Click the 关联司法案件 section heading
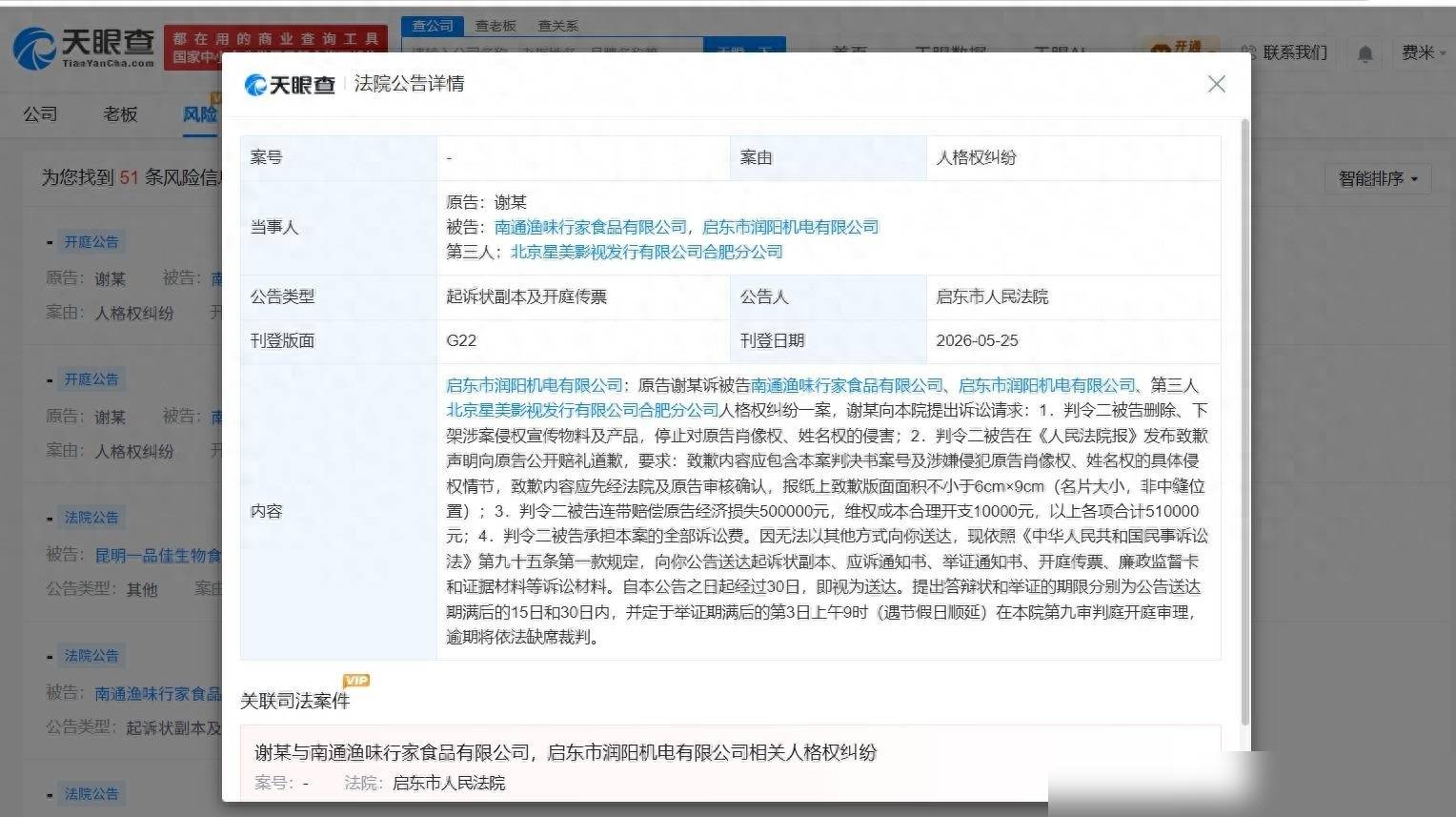The image size is (1456, 817). [294, 701]
